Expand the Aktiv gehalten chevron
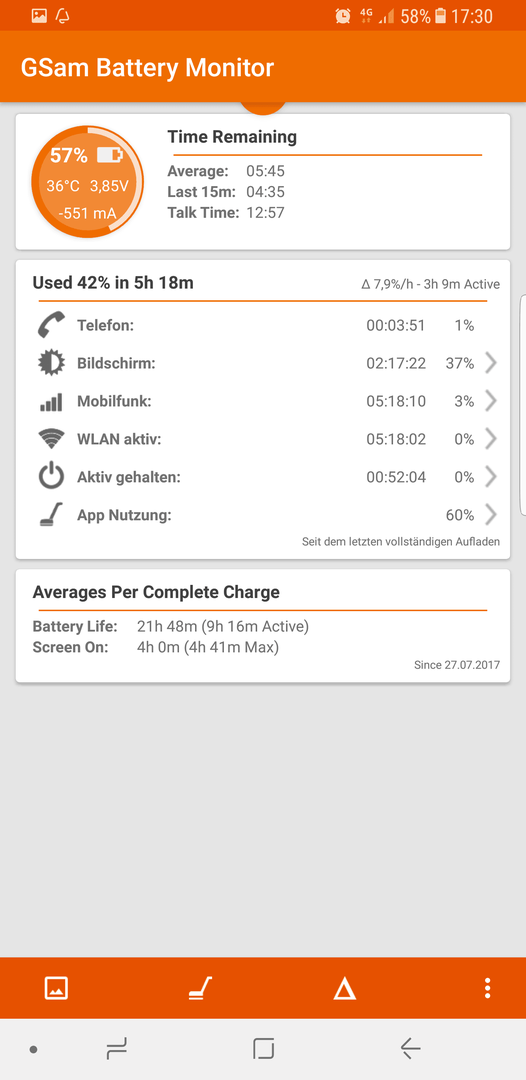This screenshot has width=526, height=1080. coord(491,477)
